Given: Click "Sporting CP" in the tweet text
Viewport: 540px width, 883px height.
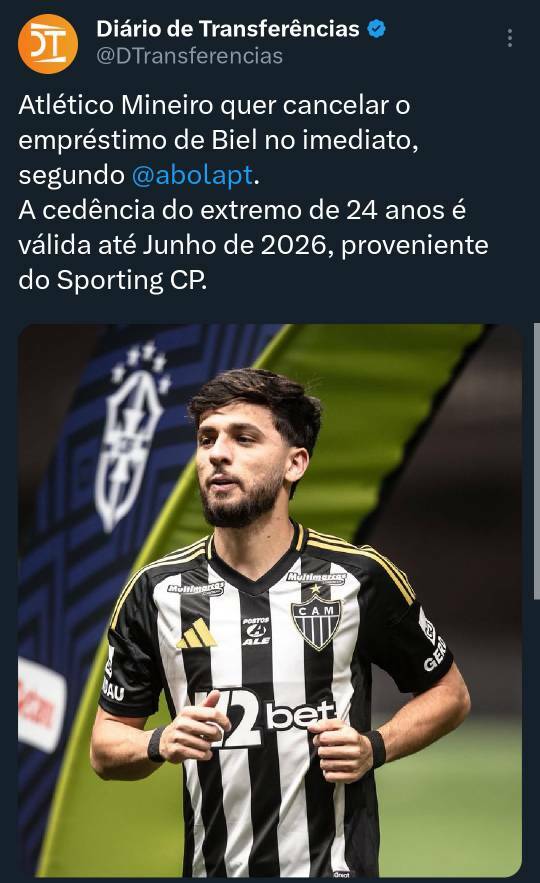Looking at the screenshot, I should click(x=132, y=280).
